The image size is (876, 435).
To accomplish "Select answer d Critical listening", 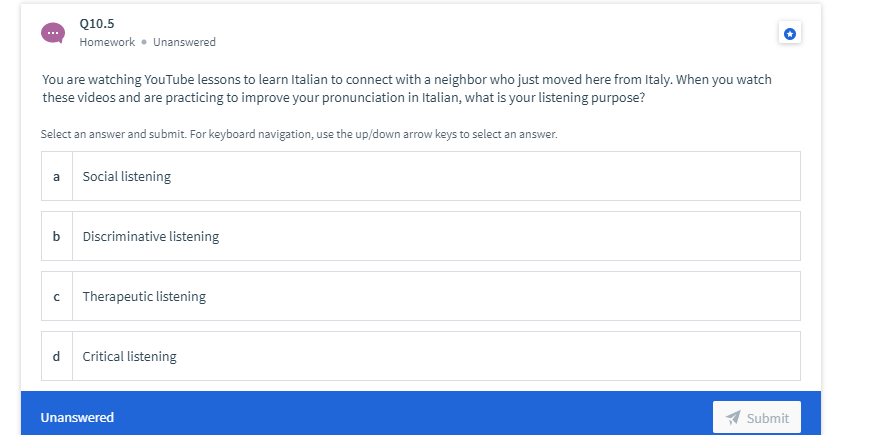I will pyautogui.click(x=421, y=356).
